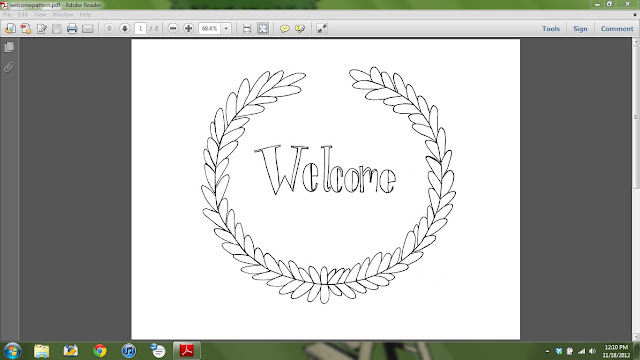This screenshot has height=360, width=640.
Task: Toggle fit one full page icon
Action: tap(263, 29)
